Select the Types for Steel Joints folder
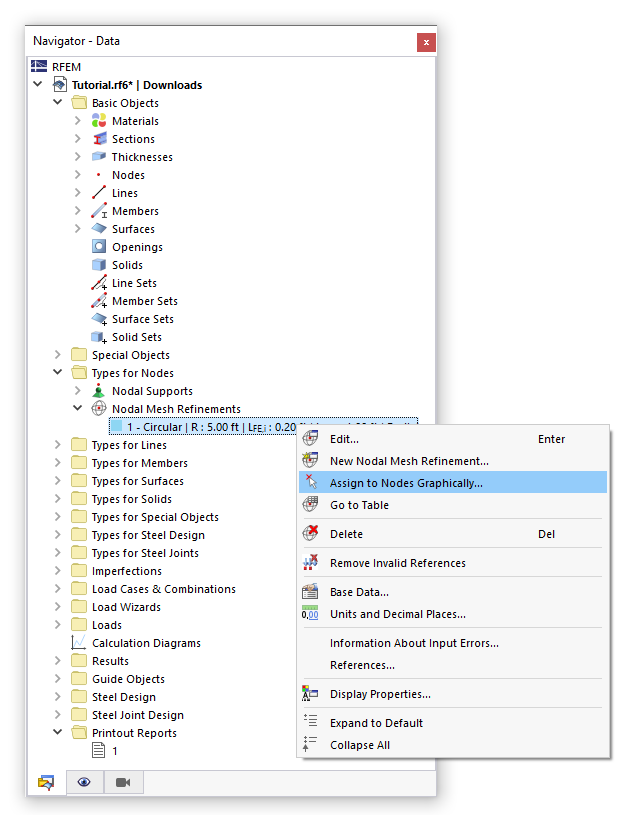 [145, 553]
